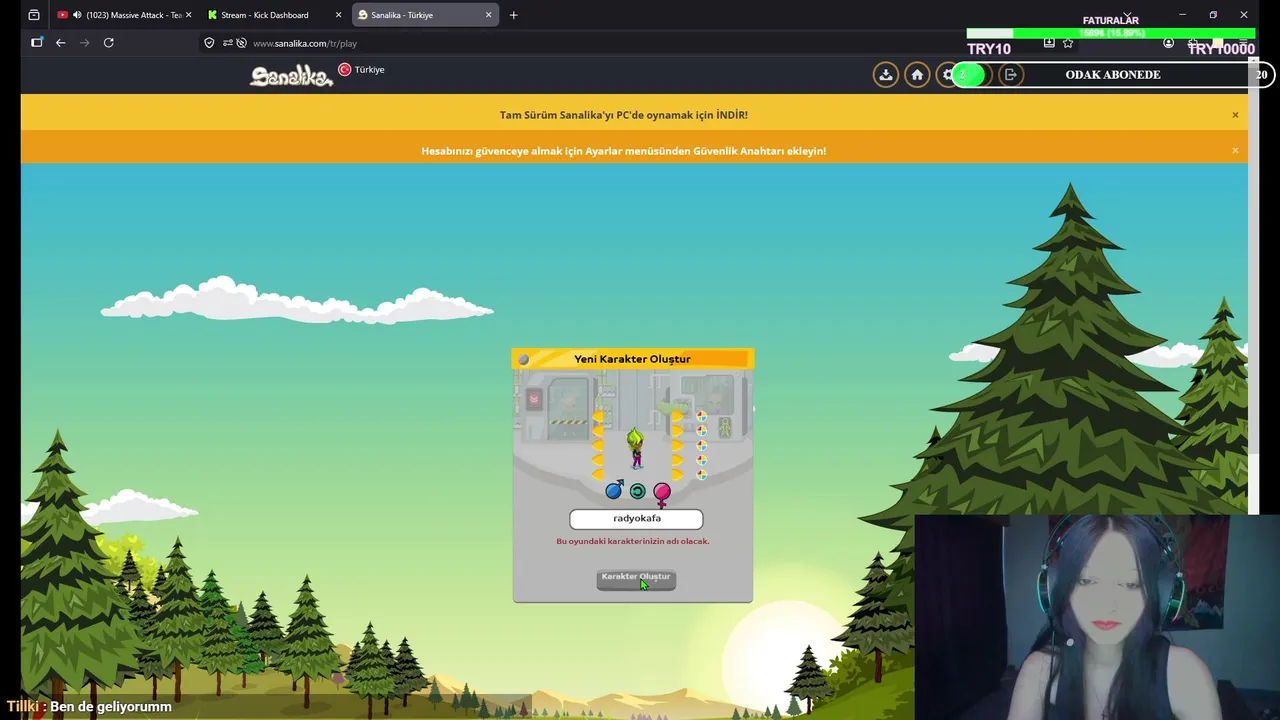Go to Sanalika home via house icon
This screenshot has width=1280, height=720.
click(917, 75)
